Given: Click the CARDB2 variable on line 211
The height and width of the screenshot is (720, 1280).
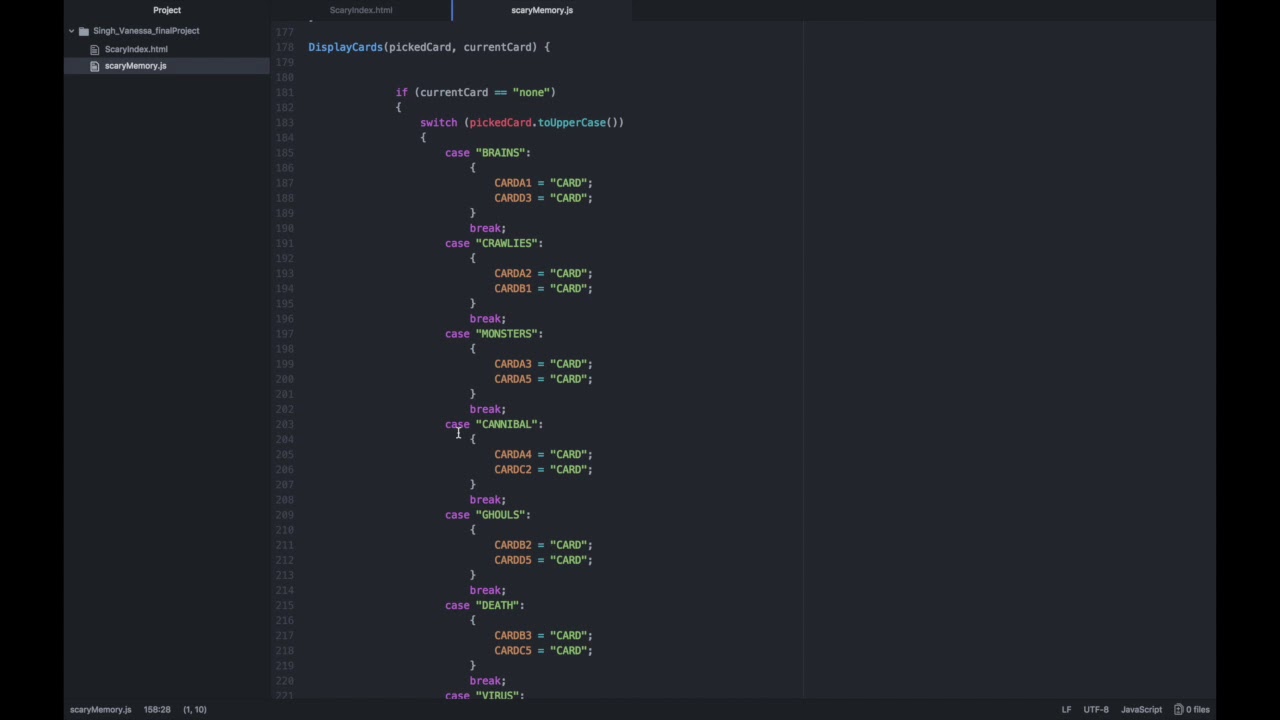Looking at the screenshot, I should (x=513, y=545).
